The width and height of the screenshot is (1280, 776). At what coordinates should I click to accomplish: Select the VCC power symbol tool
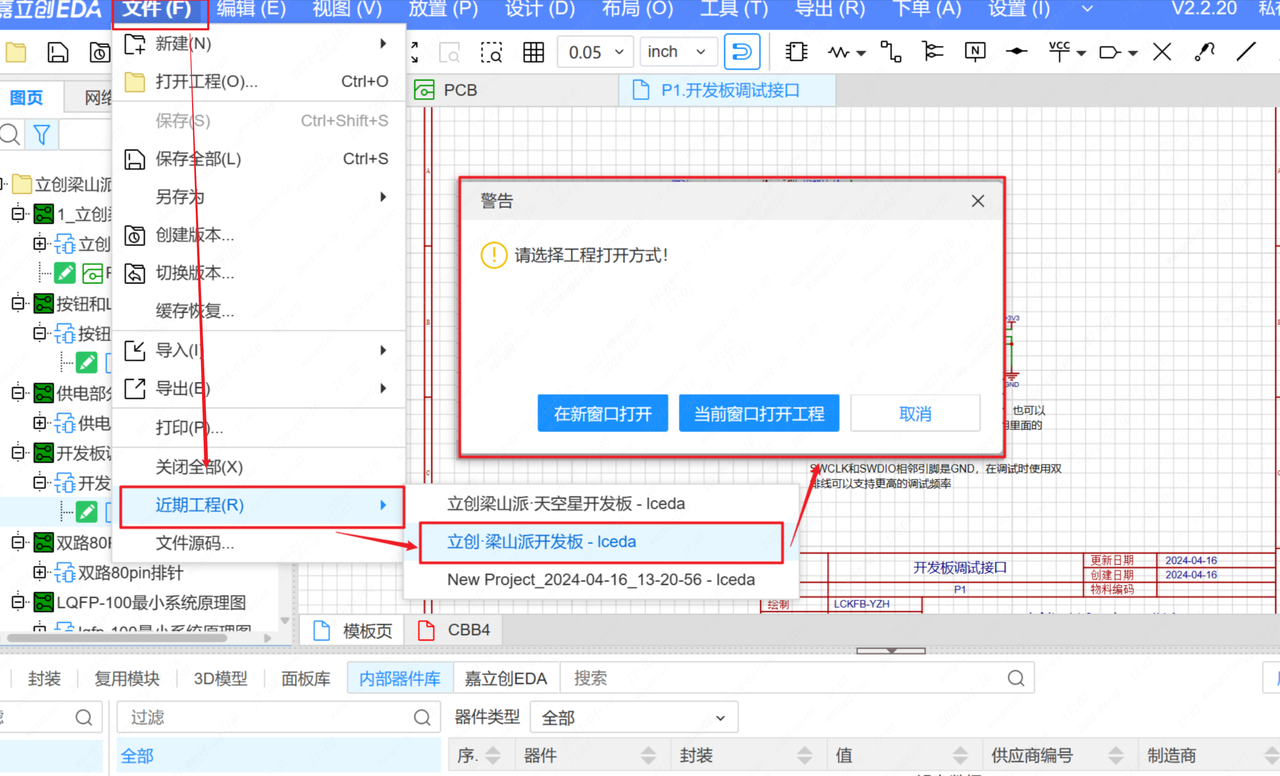pyautogui.click(x=1059, y=52)
